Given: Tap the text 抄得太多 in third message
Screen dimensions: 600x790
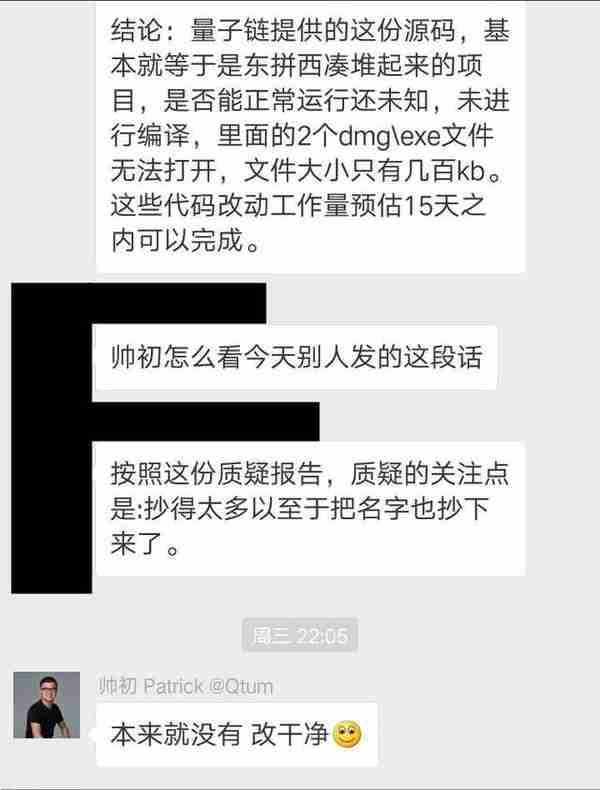Looking at the screenshot, I should 196,508.
